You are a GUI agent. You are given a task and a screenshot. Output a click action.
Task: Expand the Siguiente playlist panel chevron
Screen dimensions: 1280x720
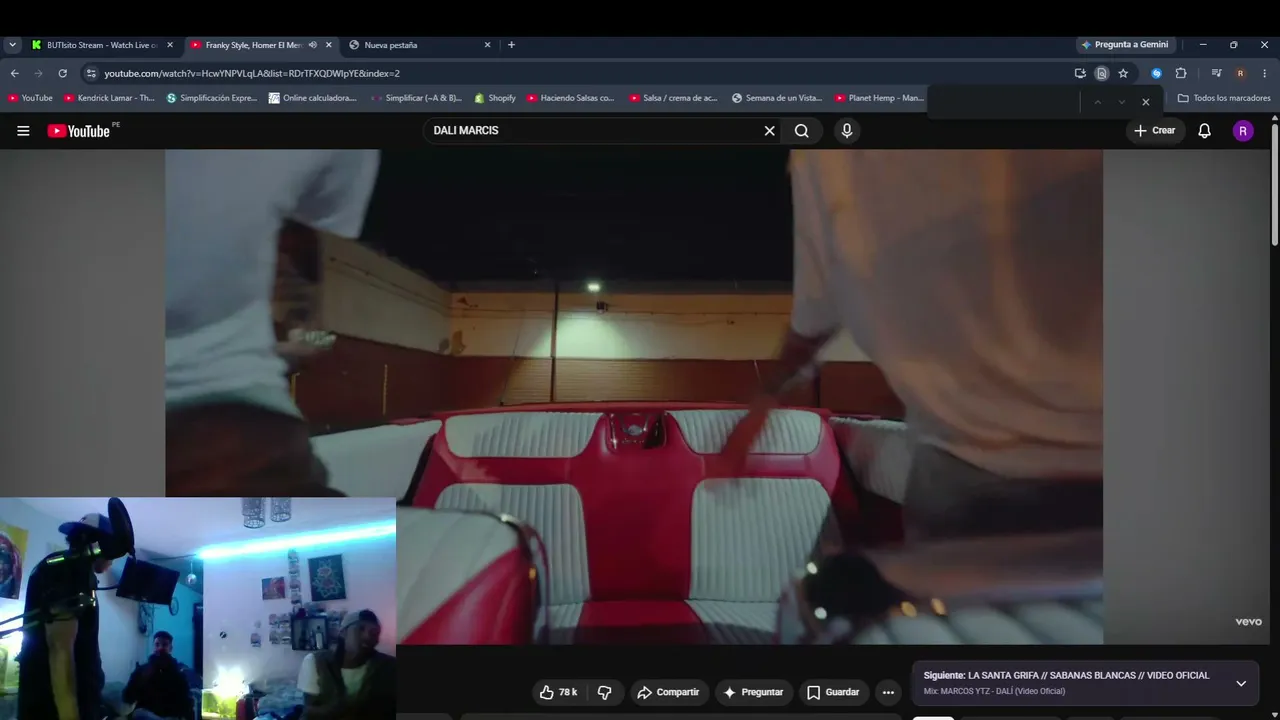(1241, 683)
